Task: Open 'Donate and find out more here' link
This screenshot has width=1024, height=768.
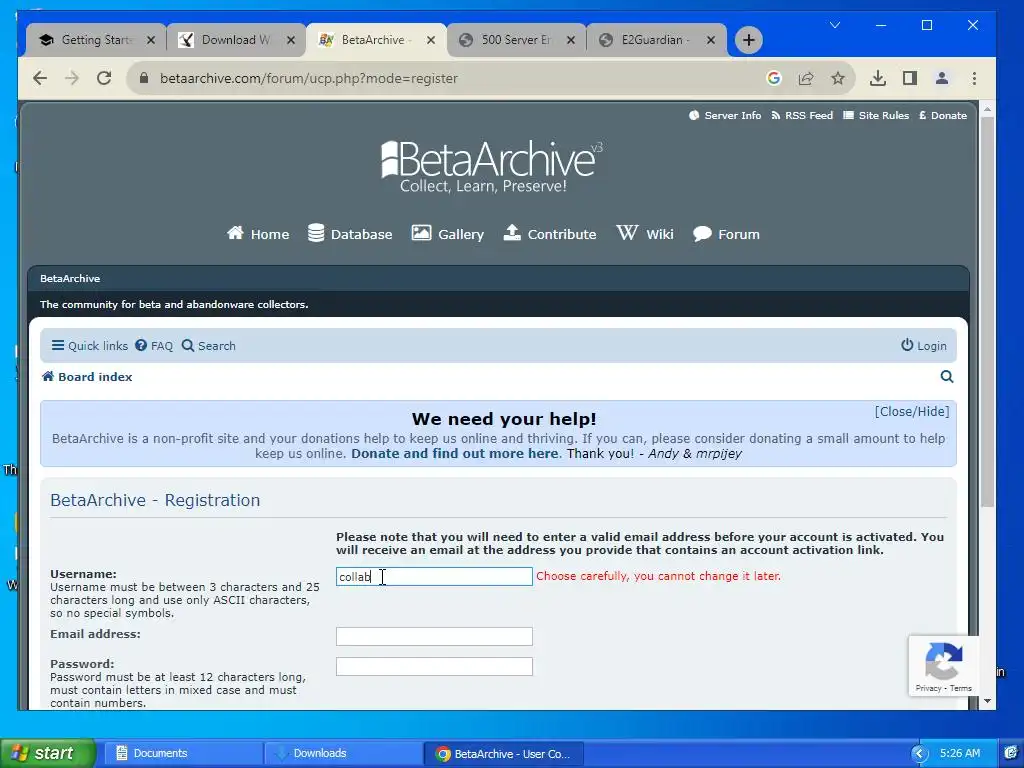Action: pyautogui.click(x=455, y=453)
